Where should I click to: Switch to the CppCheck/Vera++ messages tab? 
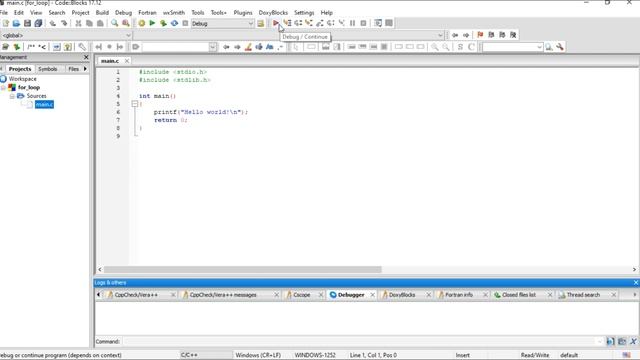click(223, 295)
